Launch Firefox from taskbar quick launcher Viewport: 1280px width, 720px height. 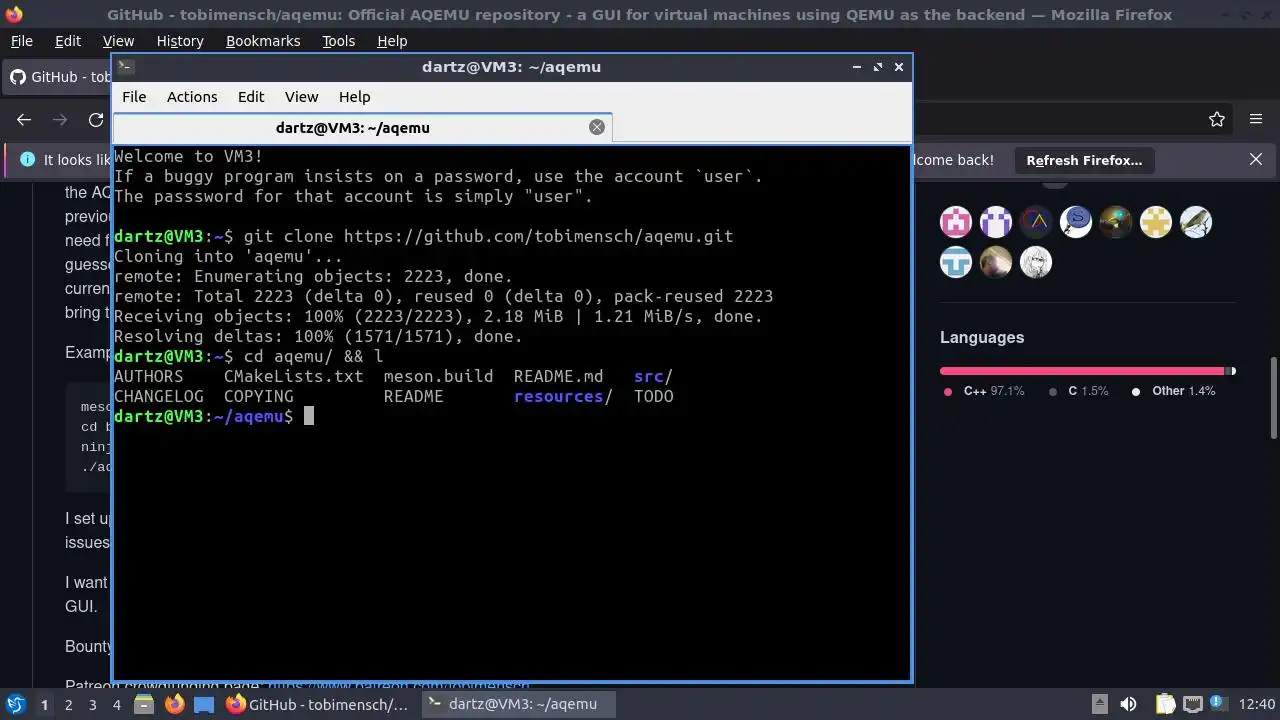click(174, 705)
